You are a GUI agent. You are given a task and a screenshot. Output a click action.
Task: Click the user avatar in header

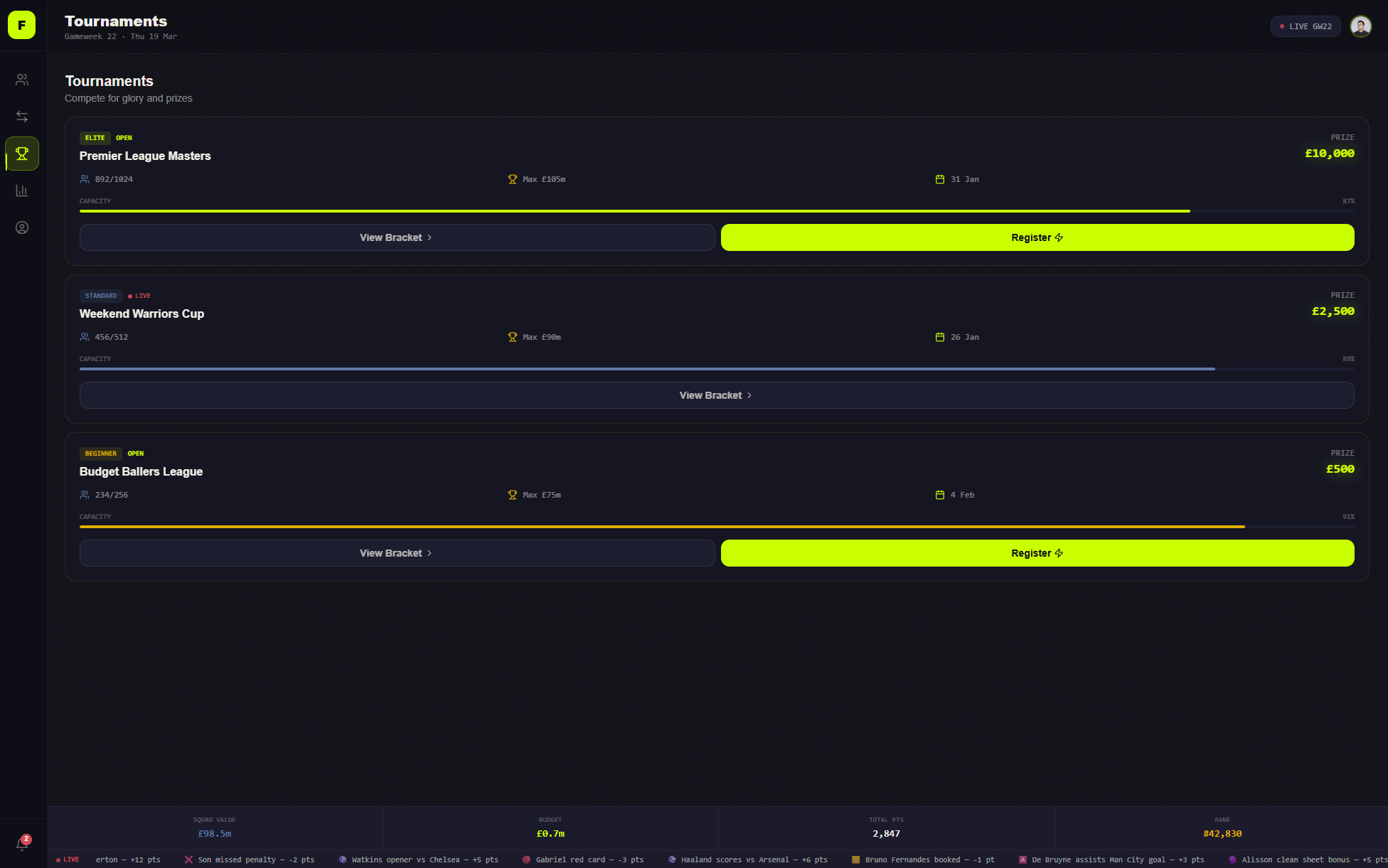[x=1360, y=26]
